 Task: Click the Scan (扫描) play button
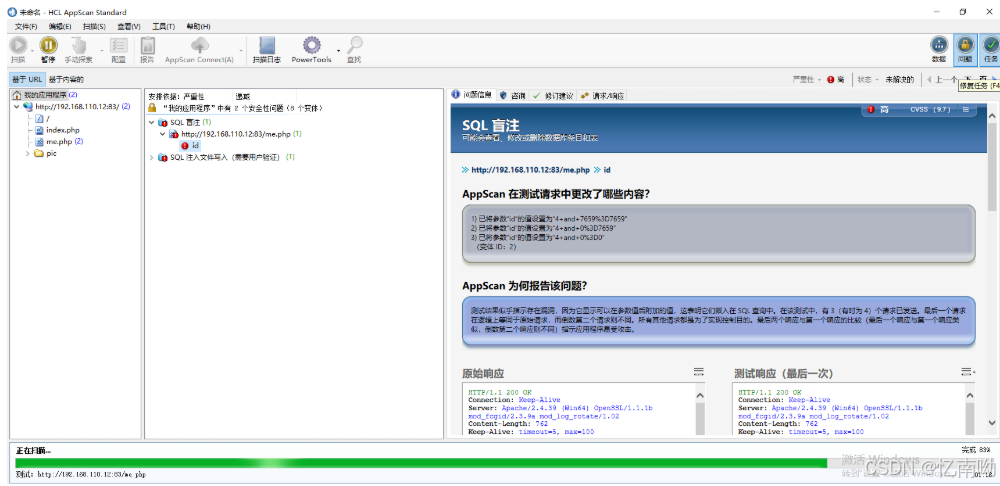pyautogui.click(x=18, y=45)
